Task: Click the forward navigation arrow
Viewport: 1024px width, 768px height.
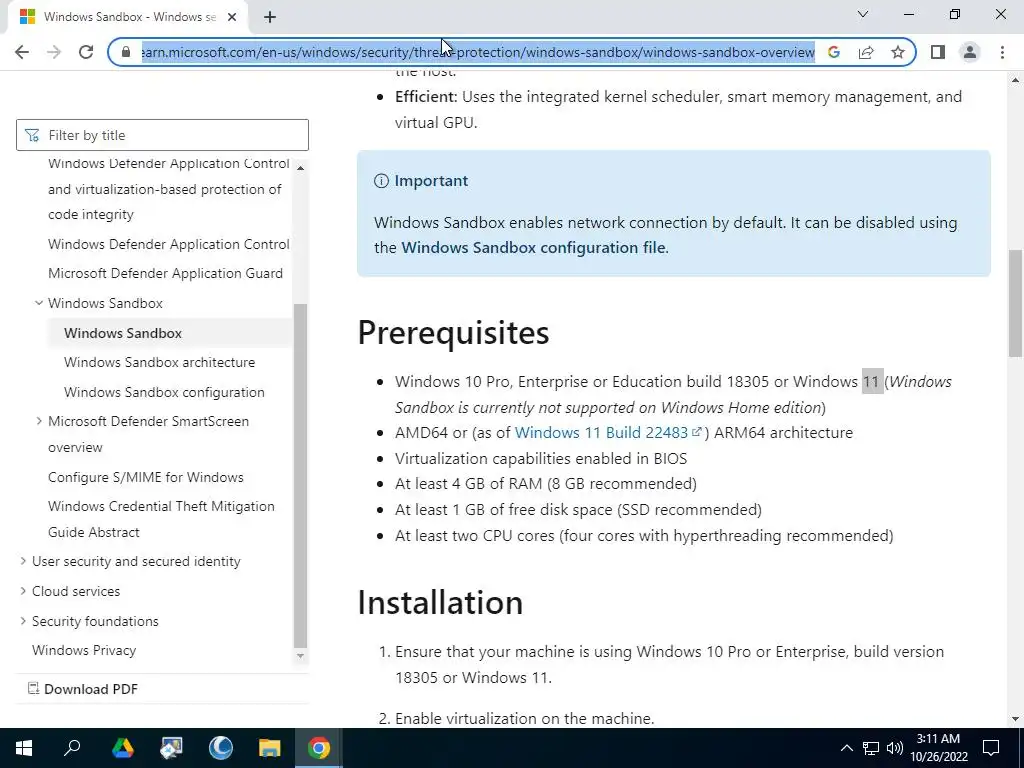Action: [54, 52]
